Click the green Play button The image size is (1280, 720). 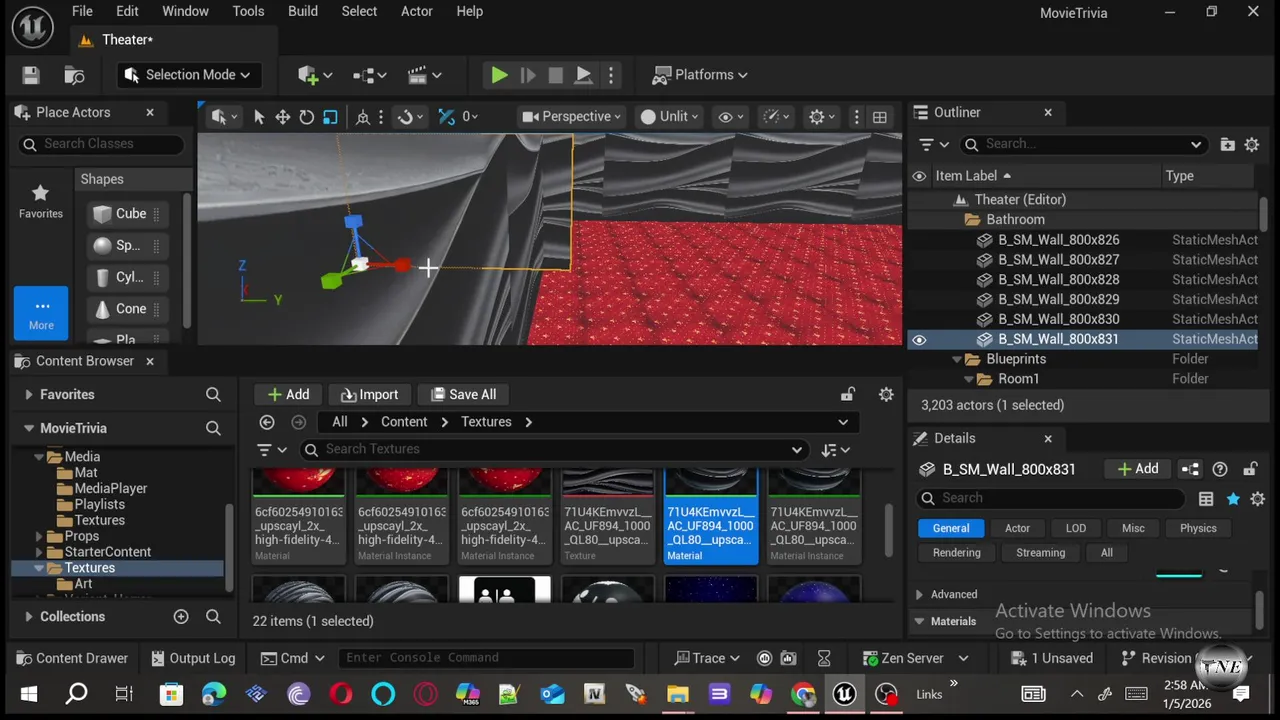(499, 75)
